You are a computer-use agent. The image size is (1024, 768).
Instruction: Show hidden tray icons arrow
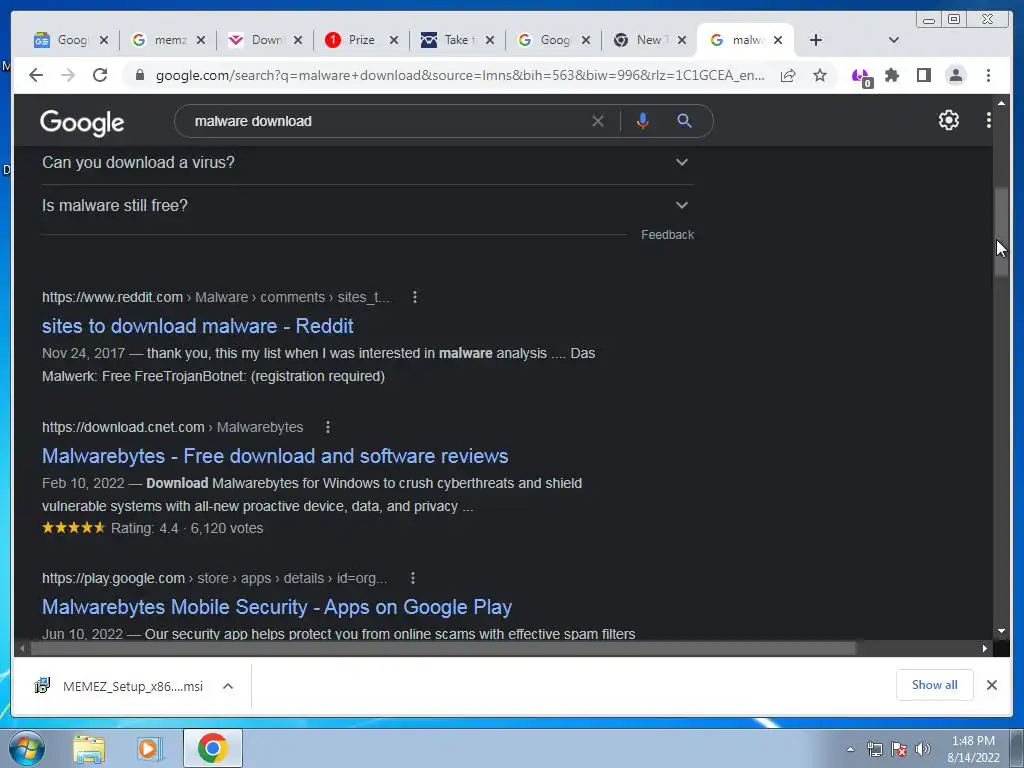850,749
